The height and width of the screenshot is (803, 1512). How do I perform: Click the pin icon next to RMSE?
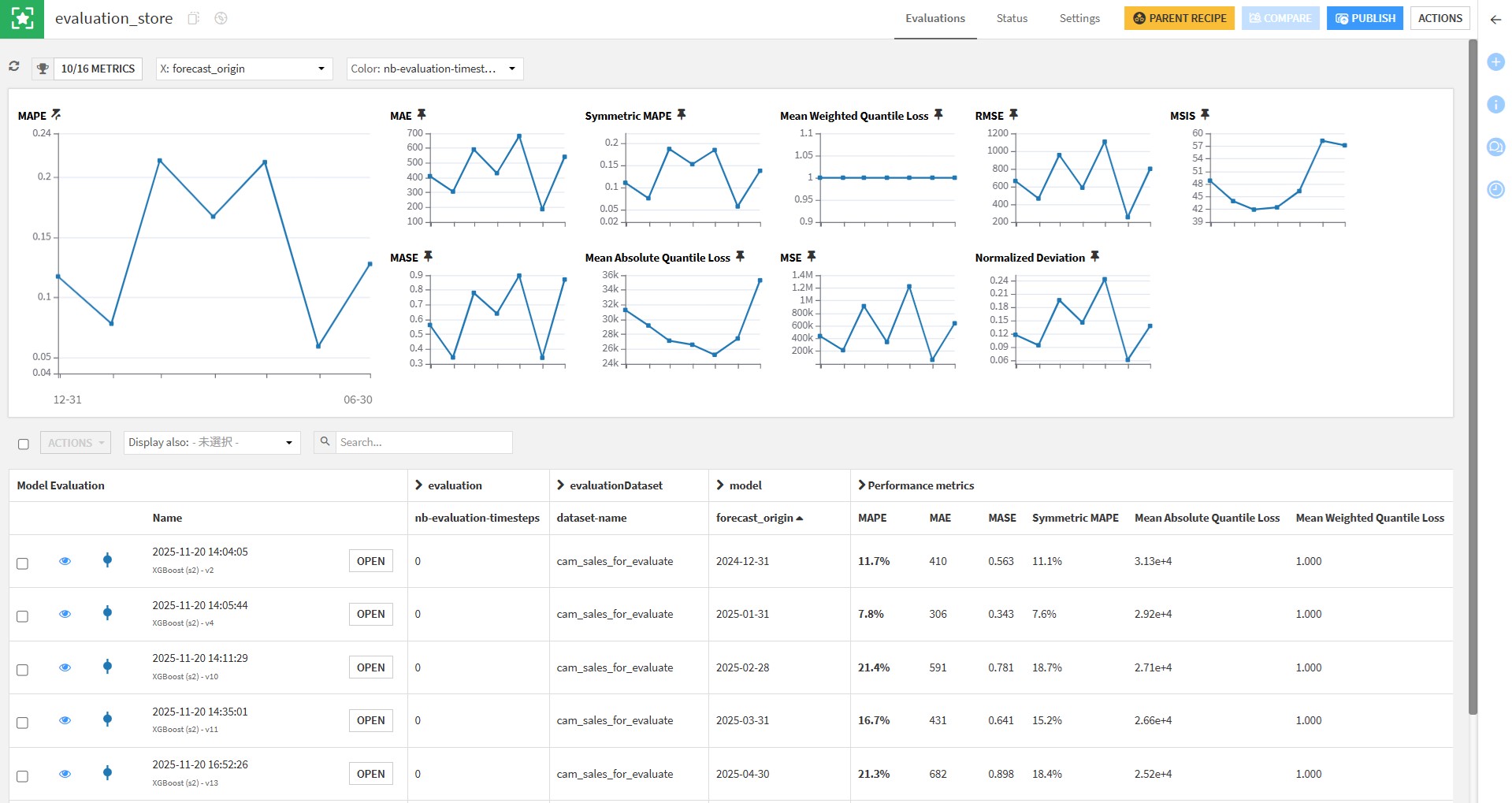pyautogui.click(x=1013, y=115)
